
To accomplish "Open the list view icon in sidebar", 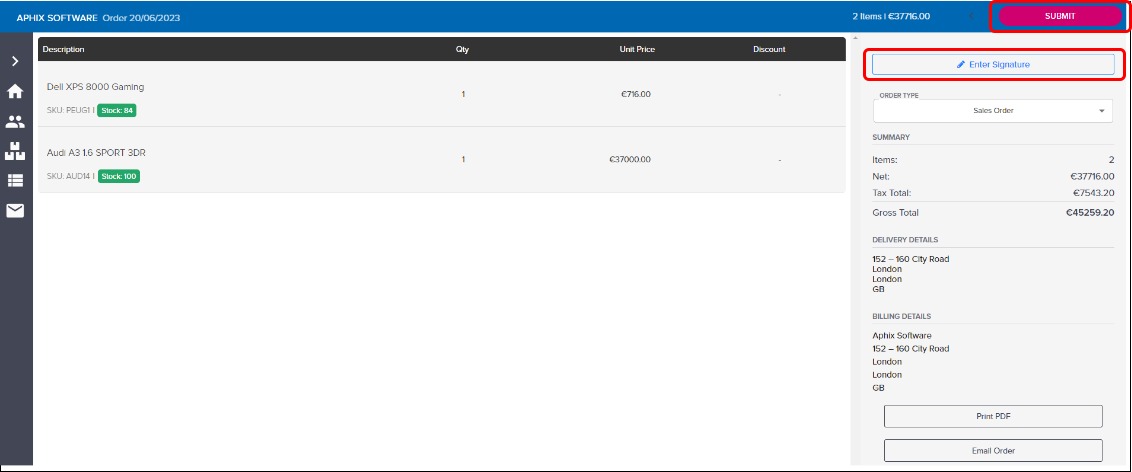I will tap(15, 181).
